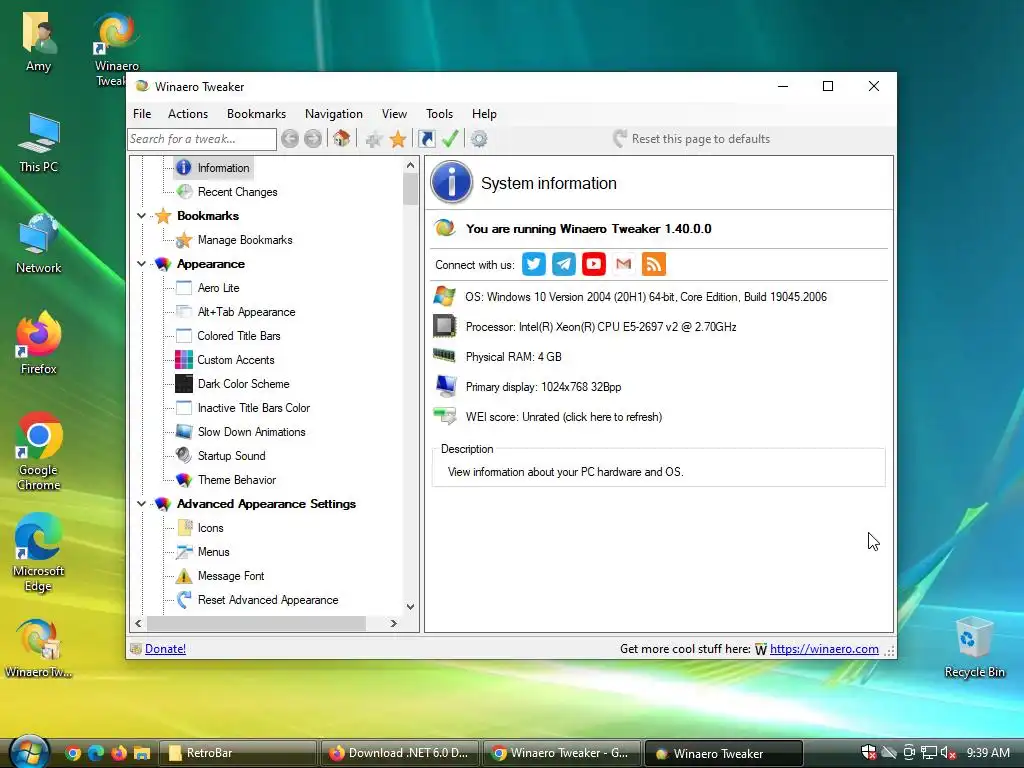Screen dimensions: 1024x768
Task: Select Colored Title Bars tweak
Action: pos(238,336)
